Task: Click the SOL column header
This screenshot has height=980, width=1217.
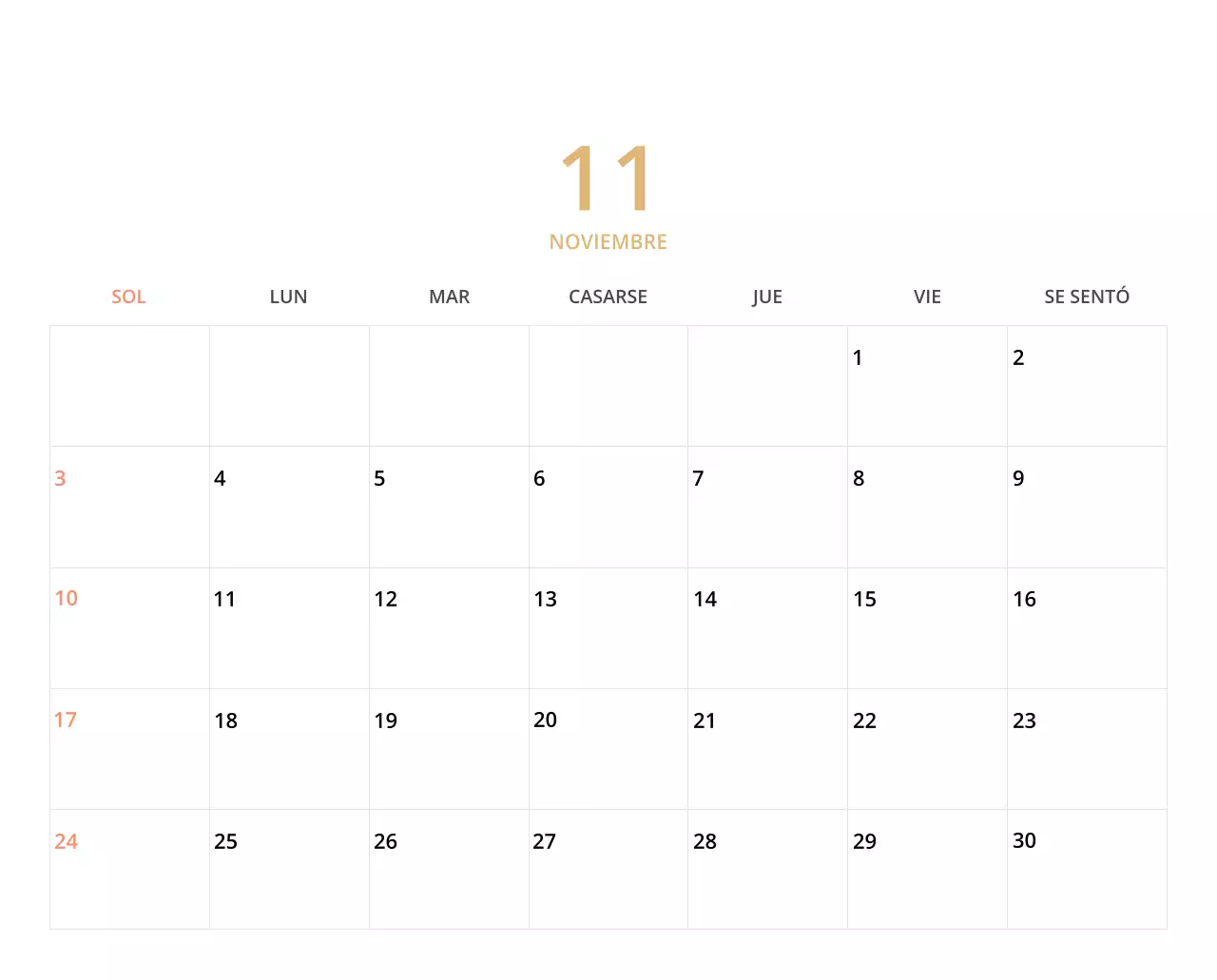Action: click(128, 297)
